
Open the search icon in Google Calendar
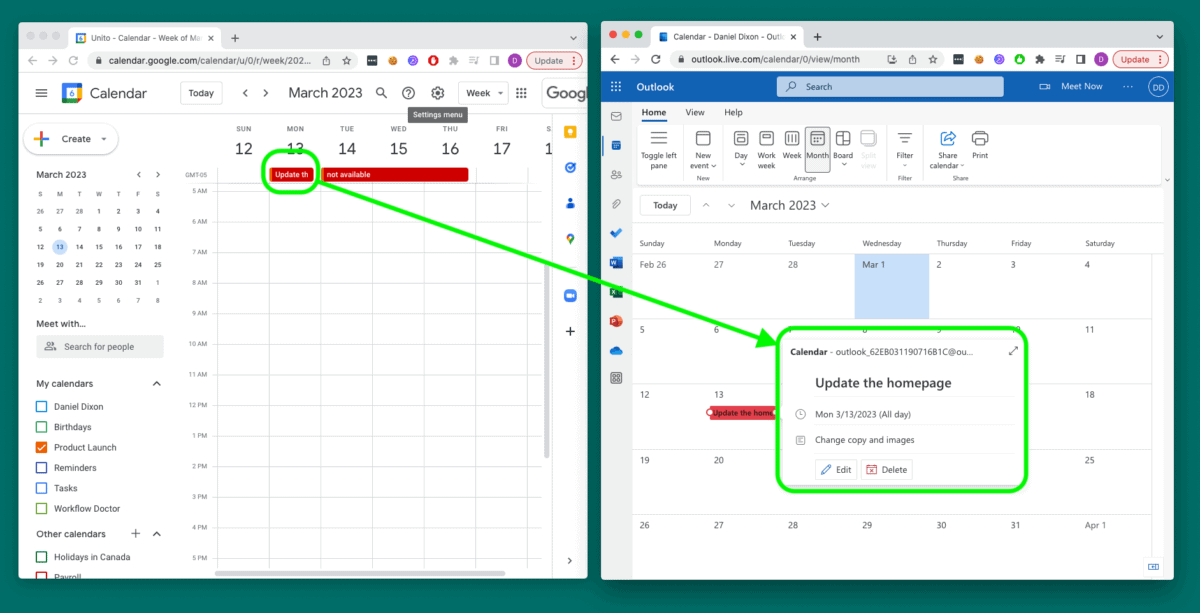[x=381, y=92]
